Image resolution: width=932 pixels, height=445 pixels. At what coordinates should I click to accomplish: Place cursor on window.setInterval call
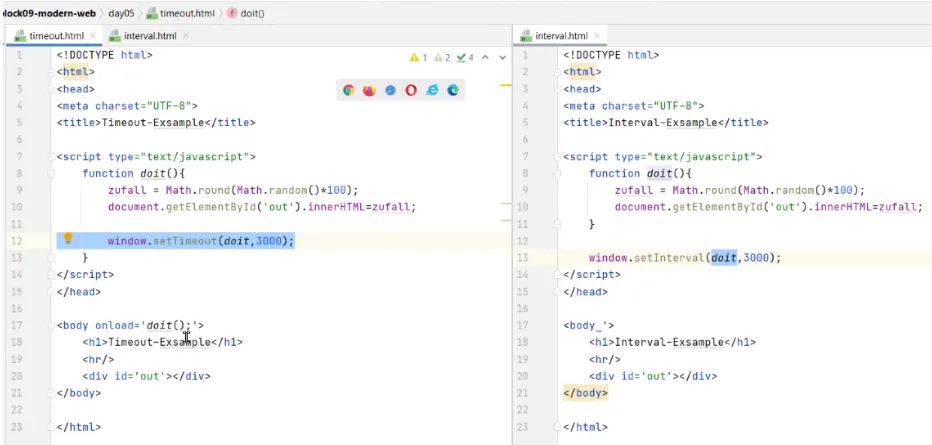point(685,258)
